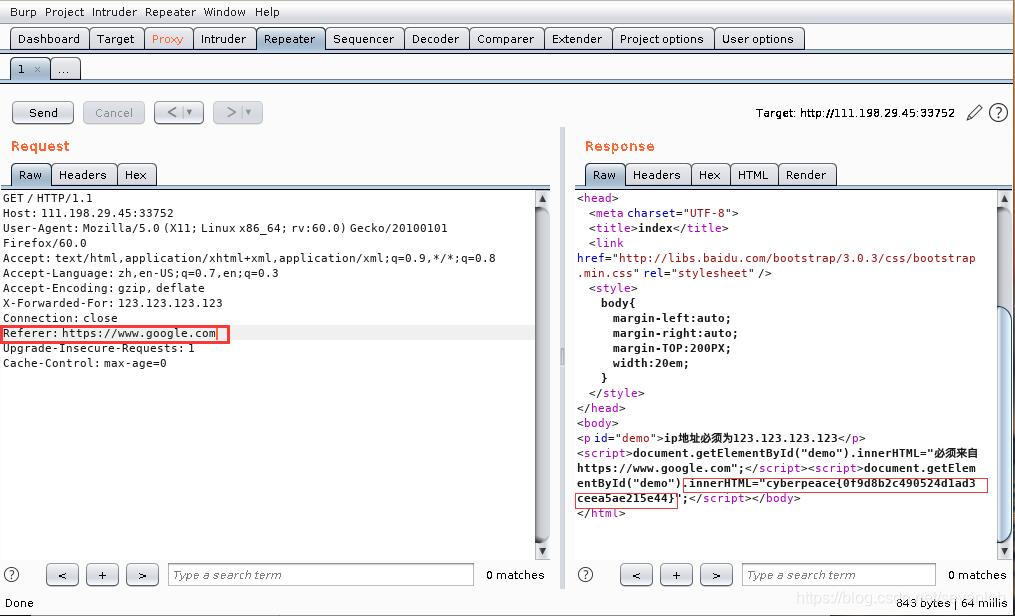Click the GET / HTTP/1.1 request line
Screen dimensions: 1015x616
(47, 198)
